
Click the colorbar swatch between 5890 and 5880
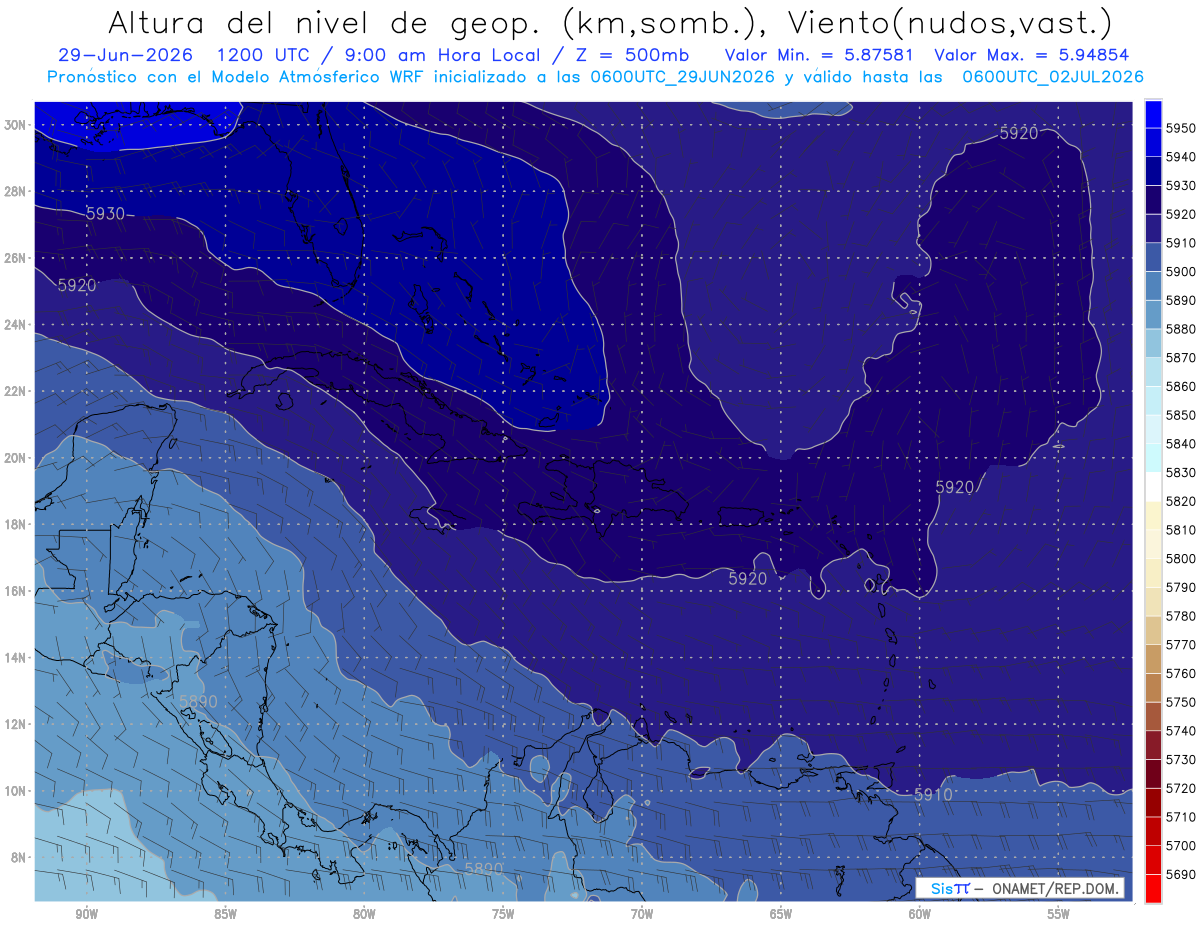coord(1153,315)
